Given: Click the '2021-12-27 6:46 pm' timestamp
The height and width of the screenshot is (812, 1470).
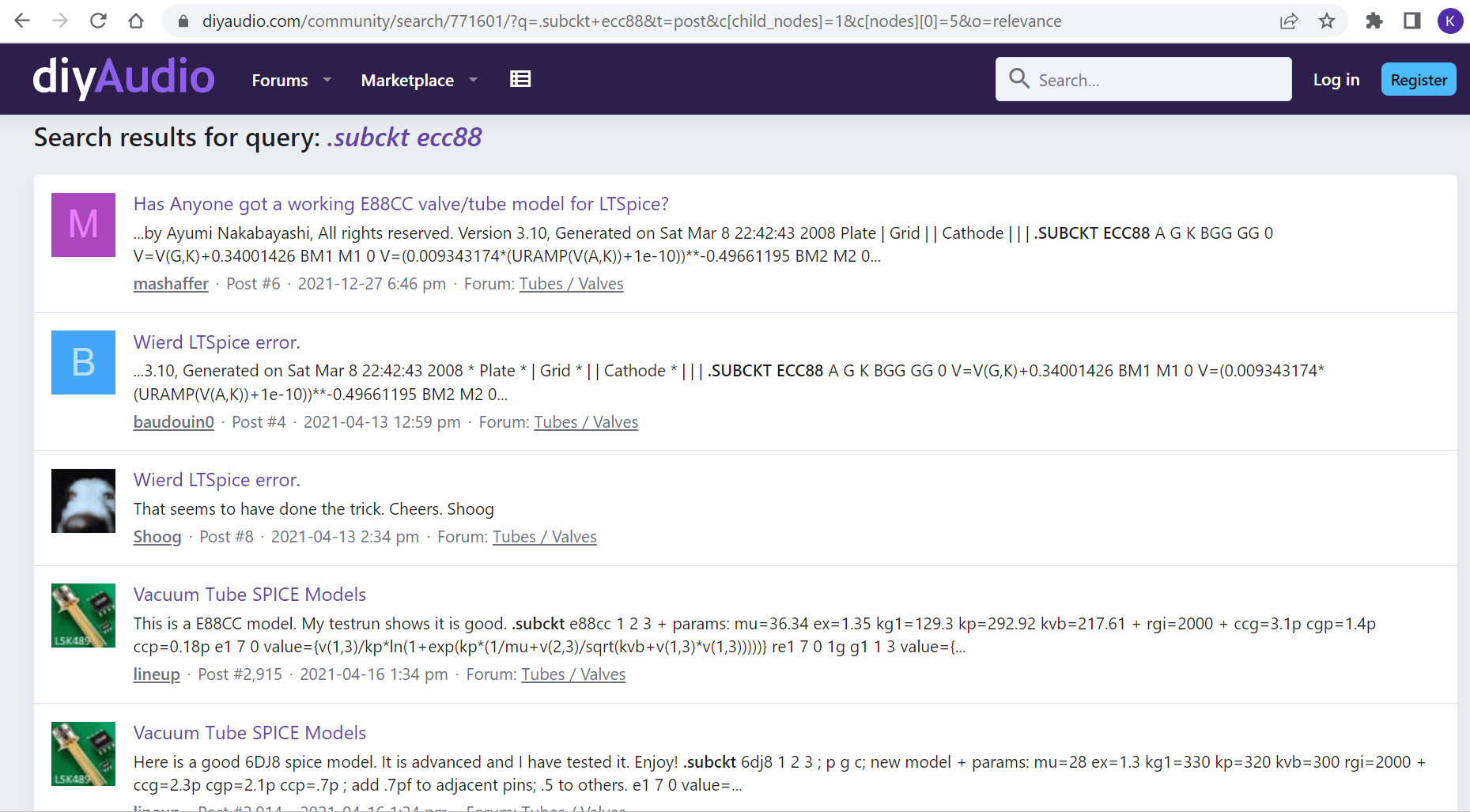Looking at the screenshot, I should pos(372,284).
